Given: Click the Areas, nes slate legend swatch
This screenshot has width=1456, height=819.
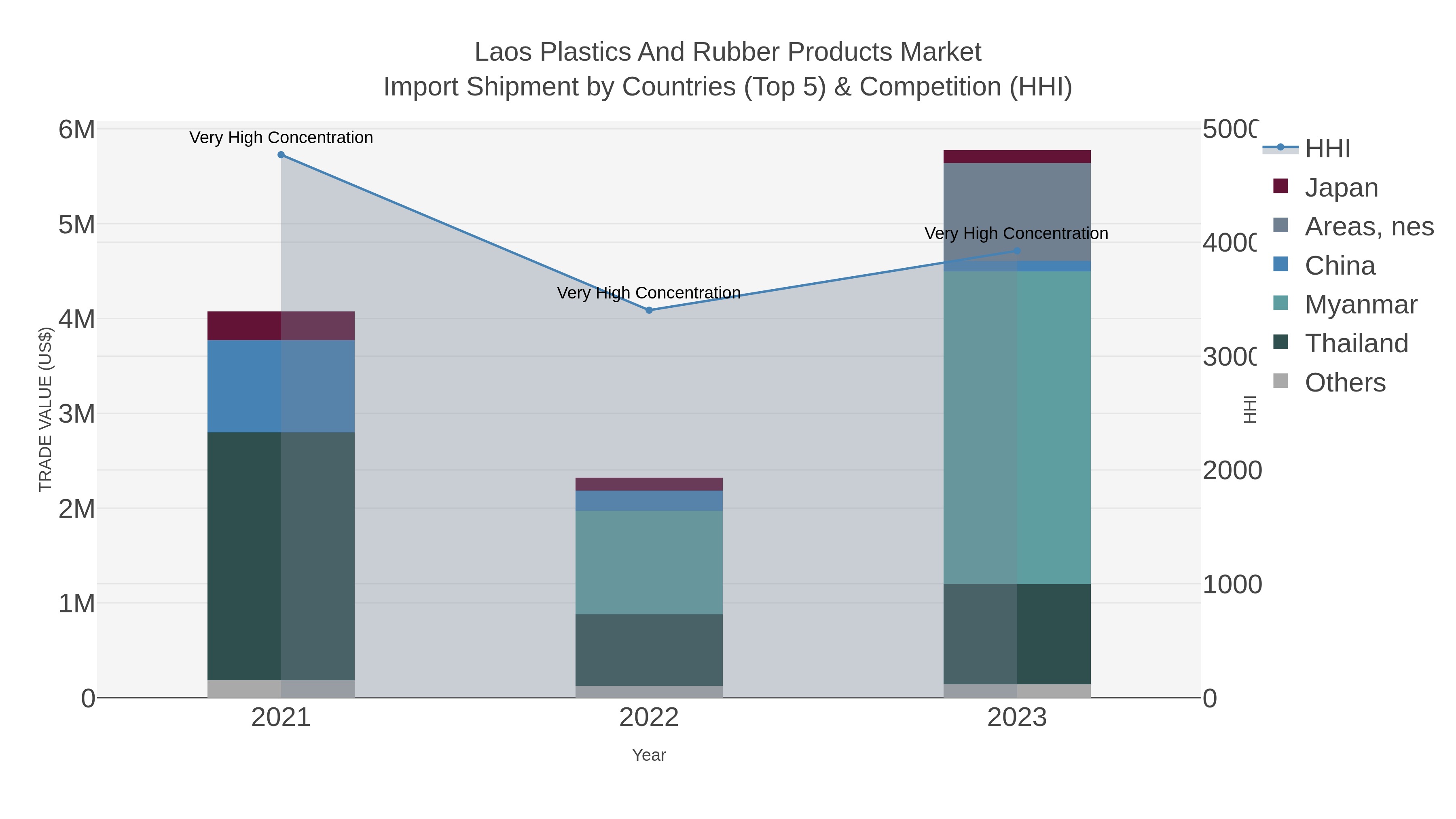Looking at the screenshot, I should (1281, 225).
